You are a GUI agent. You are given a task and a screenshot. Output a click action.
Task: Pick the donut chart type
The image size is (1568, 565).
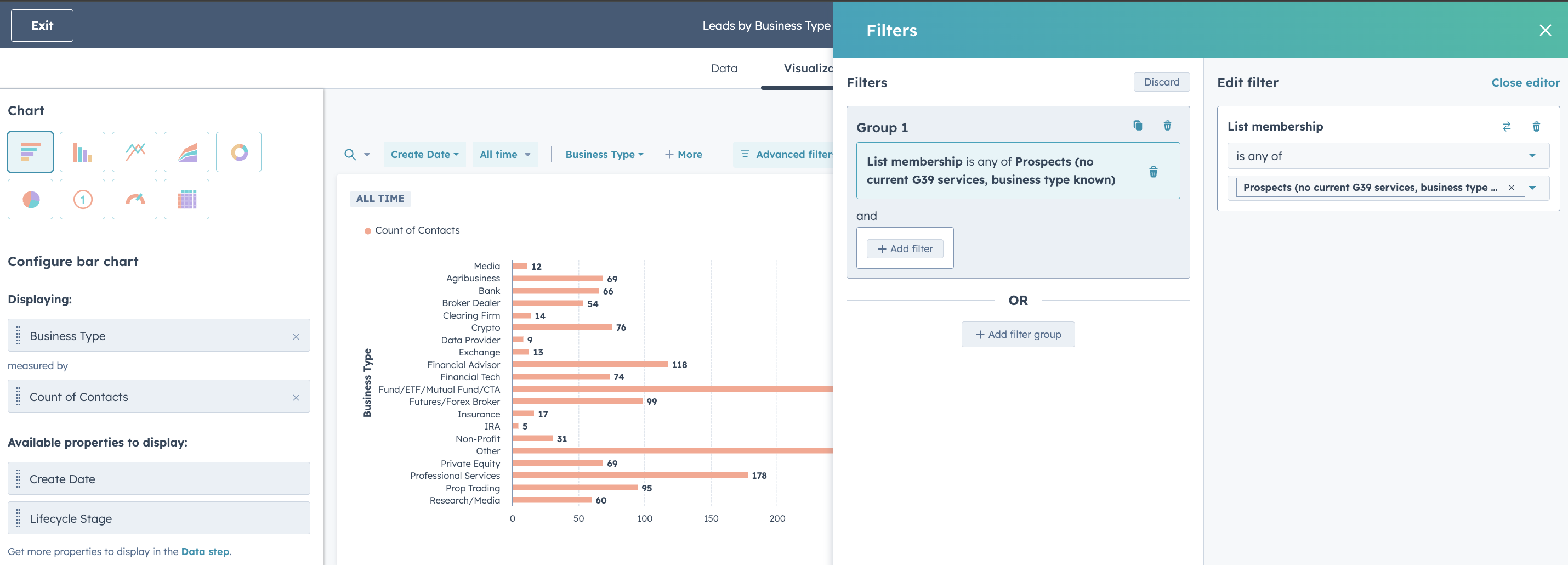[x=238, y=151]
